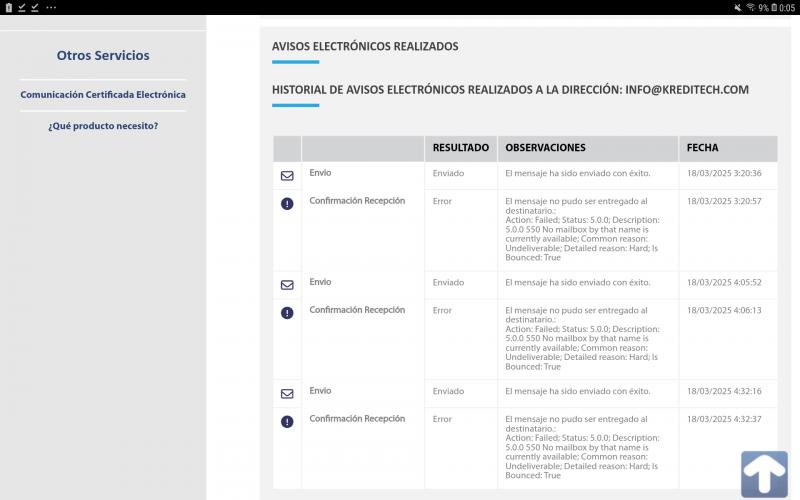The image size is (800, 500).
Task: Click the Otros Servicios heading
Action: (x=103, y=55)
